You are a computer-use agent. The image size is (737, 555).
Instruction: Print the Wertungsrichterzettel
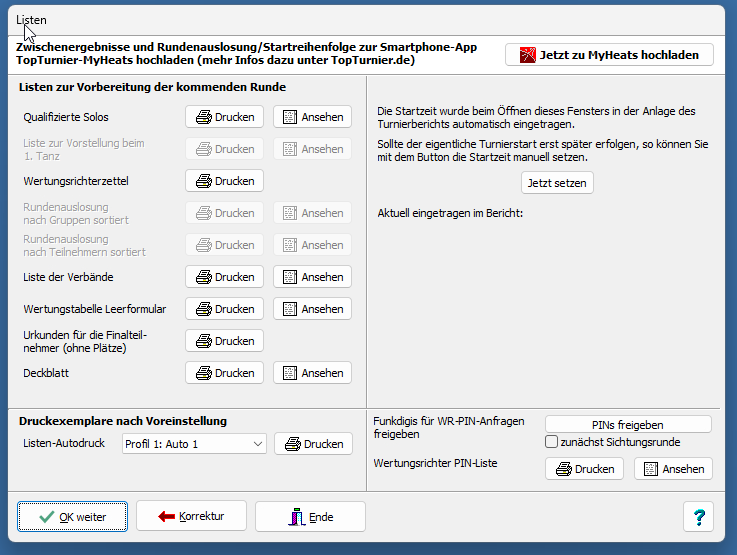pos(224,181)
